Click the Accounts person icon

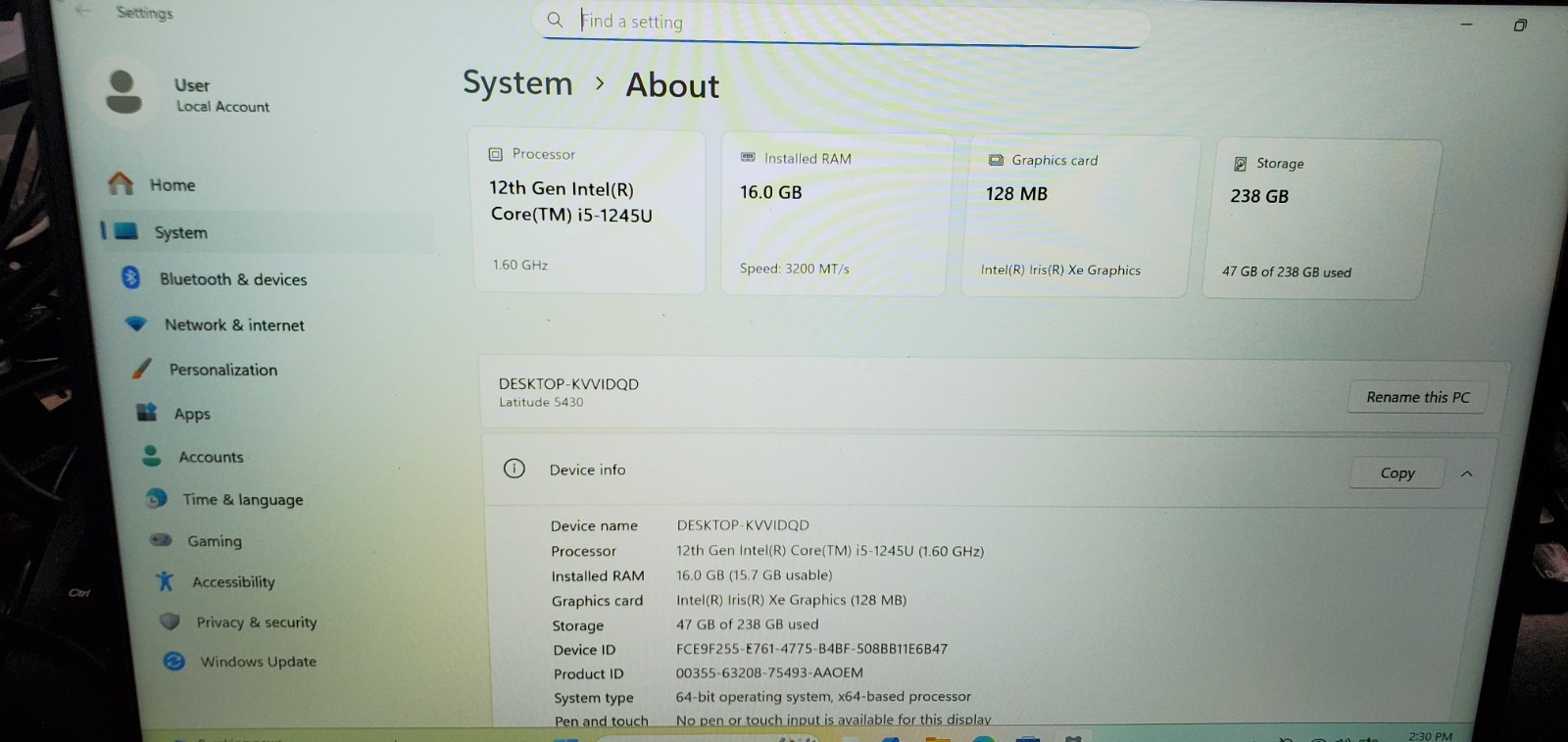151,455
